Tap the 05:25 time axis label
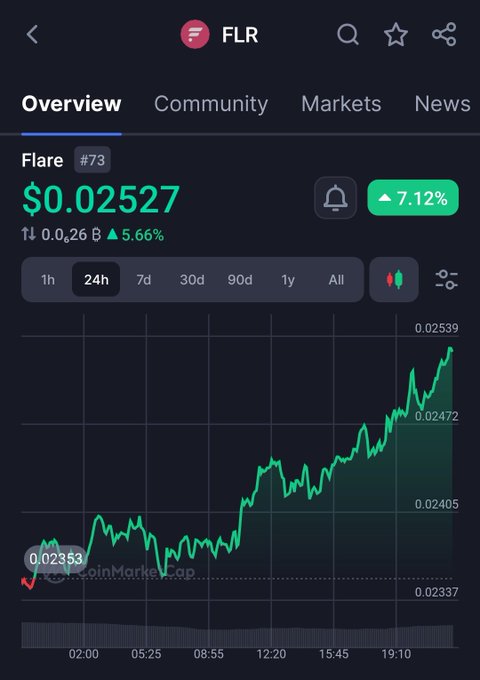The height and width of the screenshot is (680, 480). pyautogui.click(x=146, y=654)
